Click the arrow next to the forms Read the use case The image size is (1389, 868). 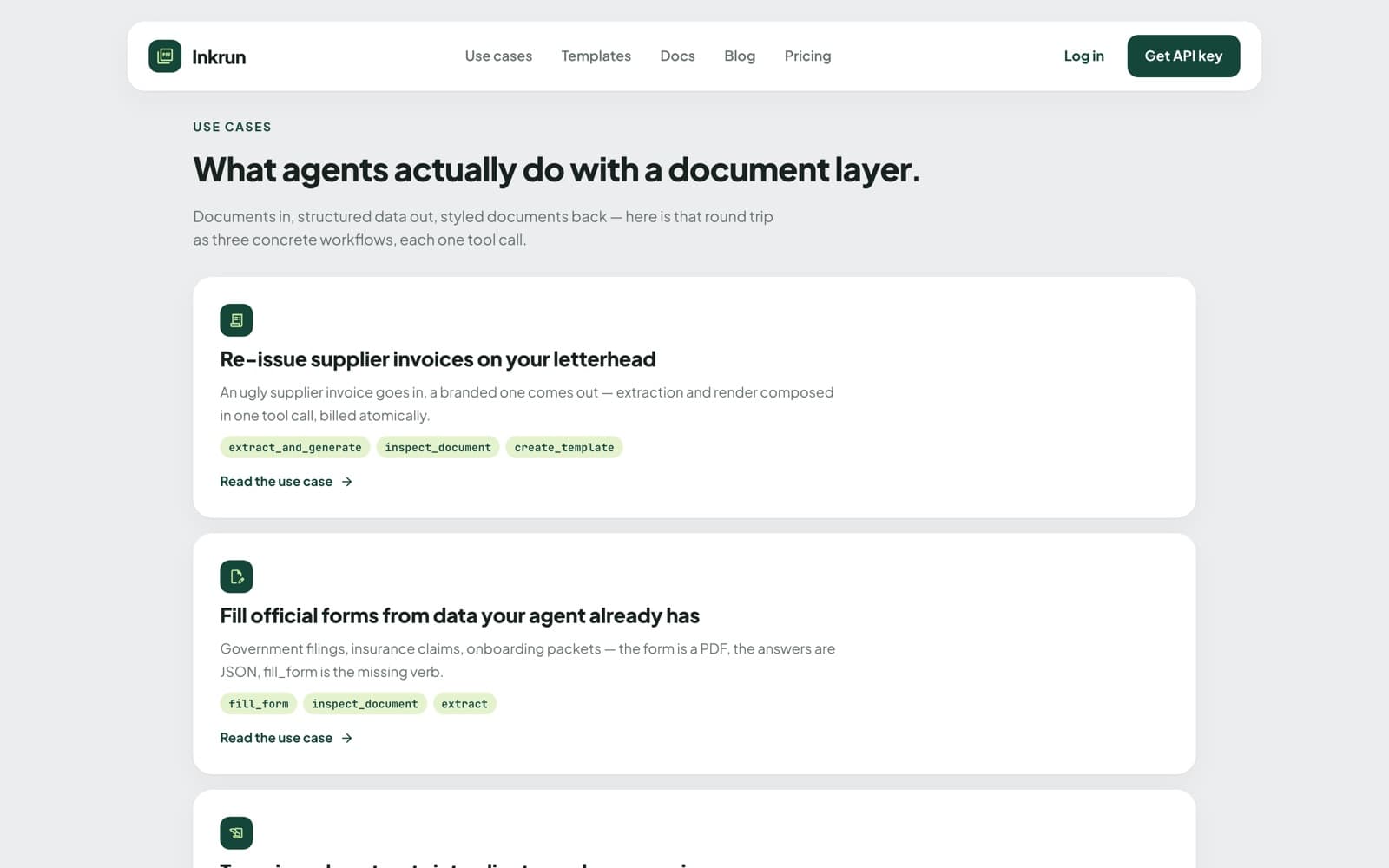click(x=347, y=738)
